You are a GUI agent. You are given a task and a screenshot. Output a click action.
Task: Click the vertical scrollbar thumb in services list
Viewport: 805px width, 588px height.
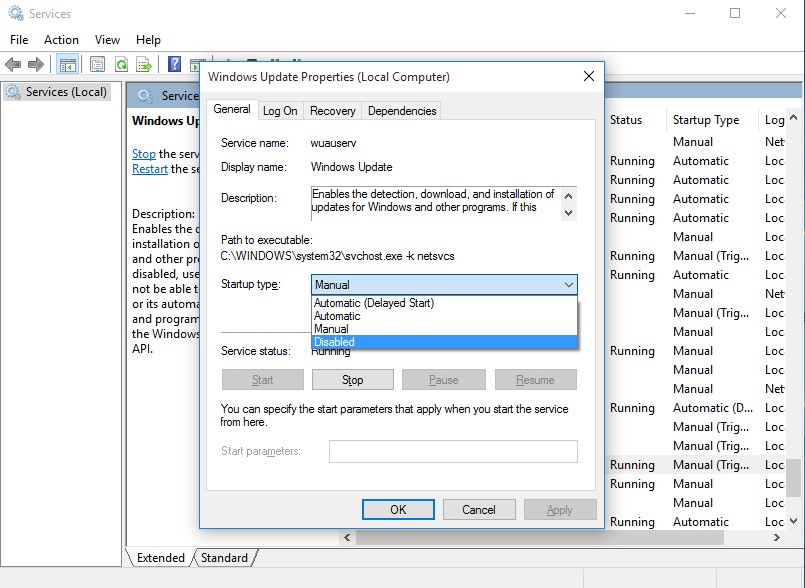(x=793, y=478)
